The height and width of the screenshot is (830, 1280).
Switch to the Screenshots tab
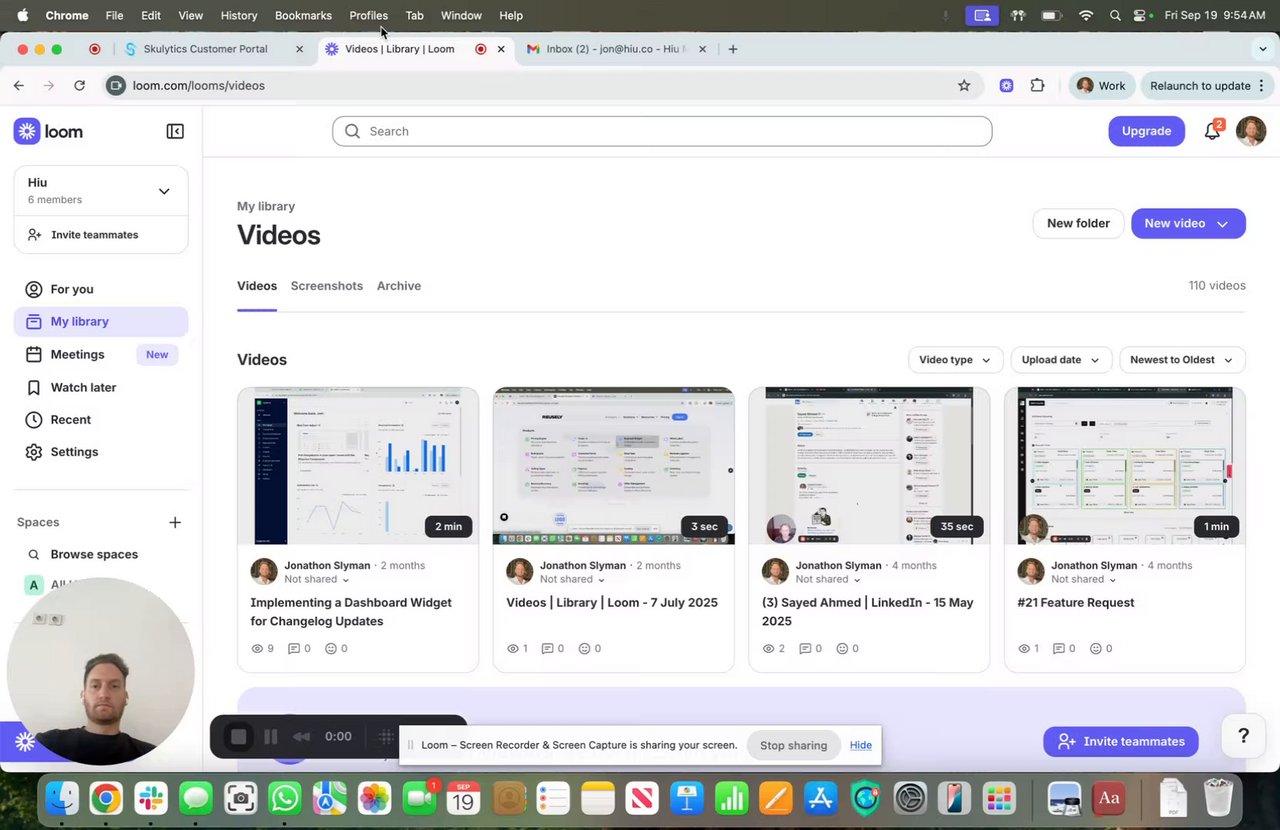327,286
